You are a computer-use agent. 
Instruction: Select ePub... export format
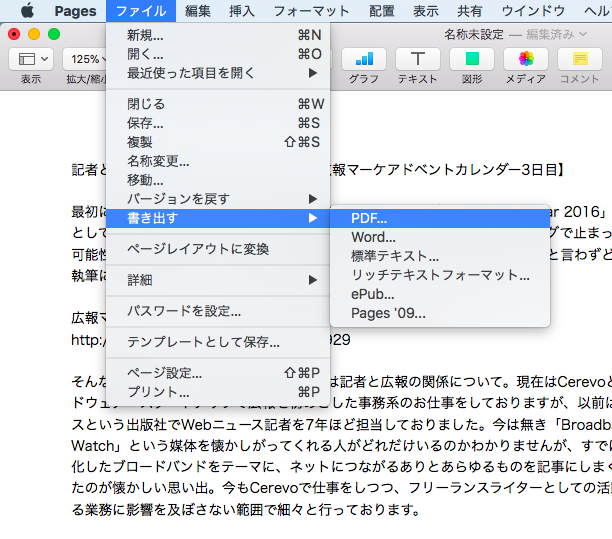373,294
